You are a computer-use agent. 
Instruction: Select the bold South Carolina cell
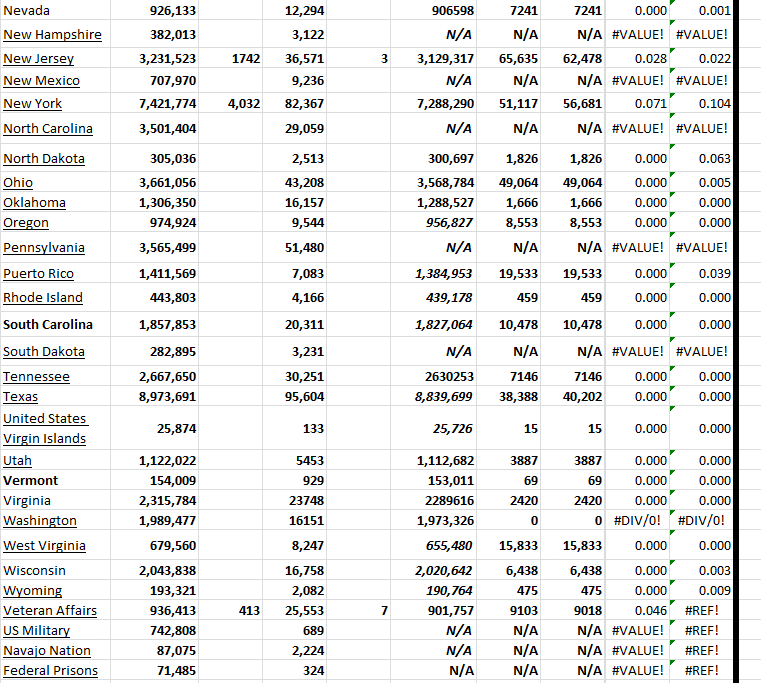tap(55, 324)
